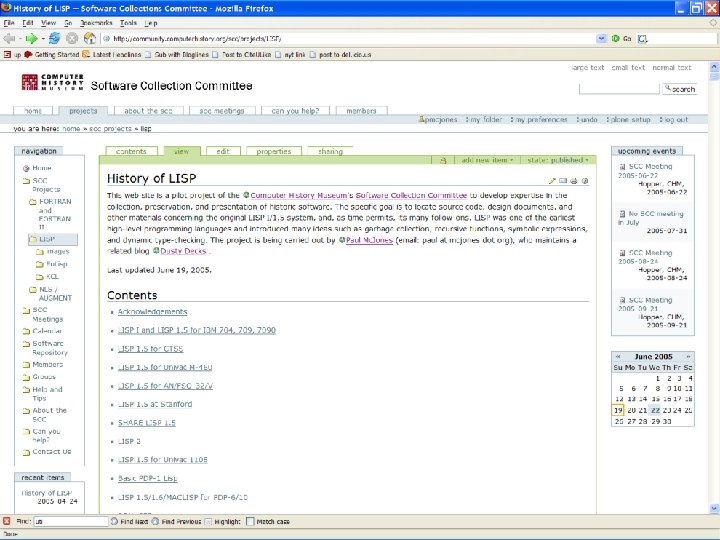Image resolution: width=720 pixels, height=540 pixels.
Task: Open the scc meetings site tab
Action: tap(221, 111)
